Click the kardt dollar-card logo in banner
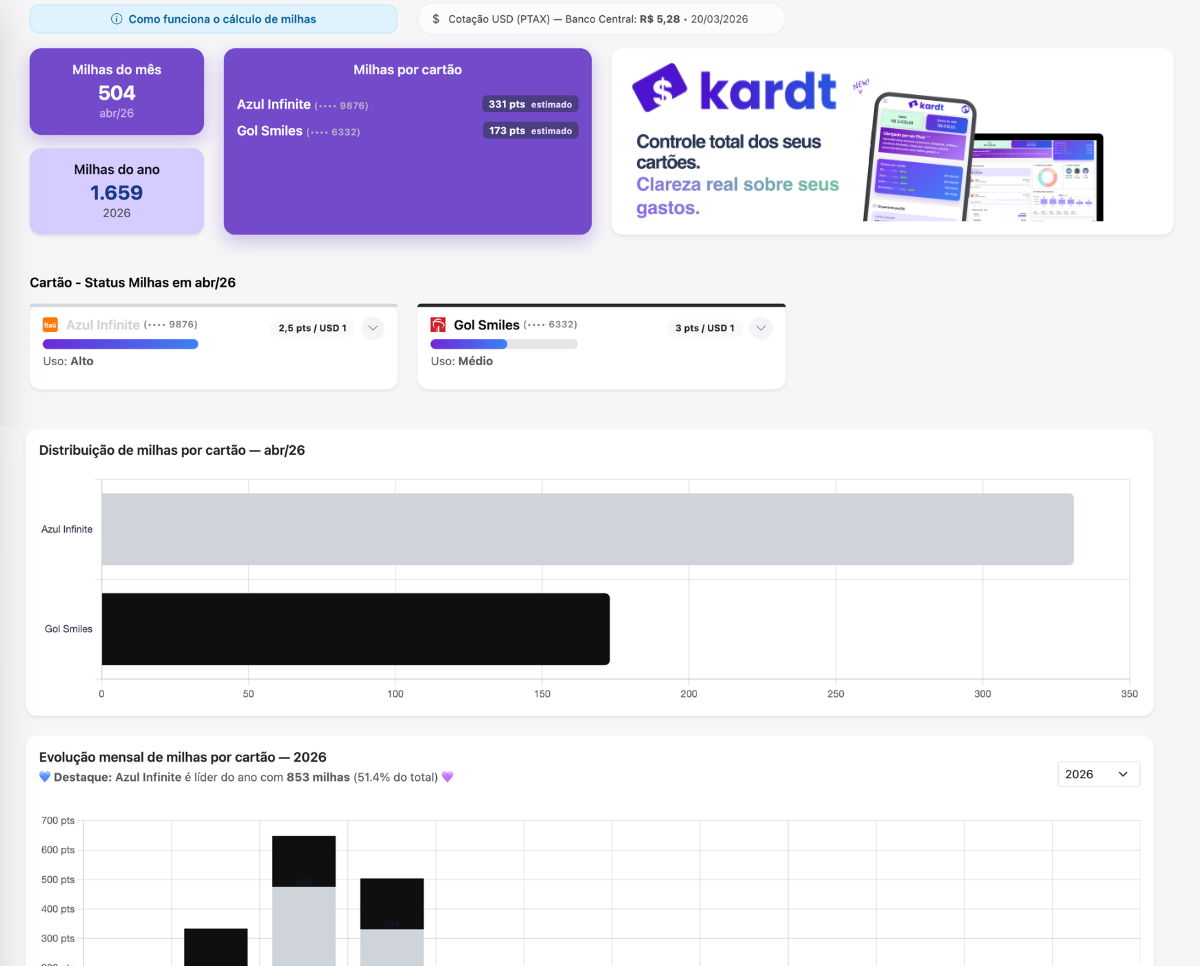 (x=660, y=90)
